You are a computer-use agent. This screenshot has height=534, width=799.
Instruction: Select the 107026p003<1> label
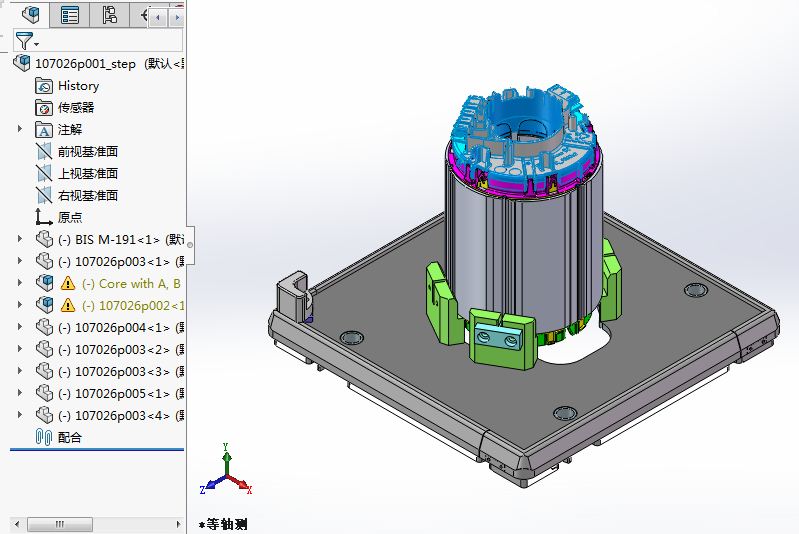click(114, 261)
